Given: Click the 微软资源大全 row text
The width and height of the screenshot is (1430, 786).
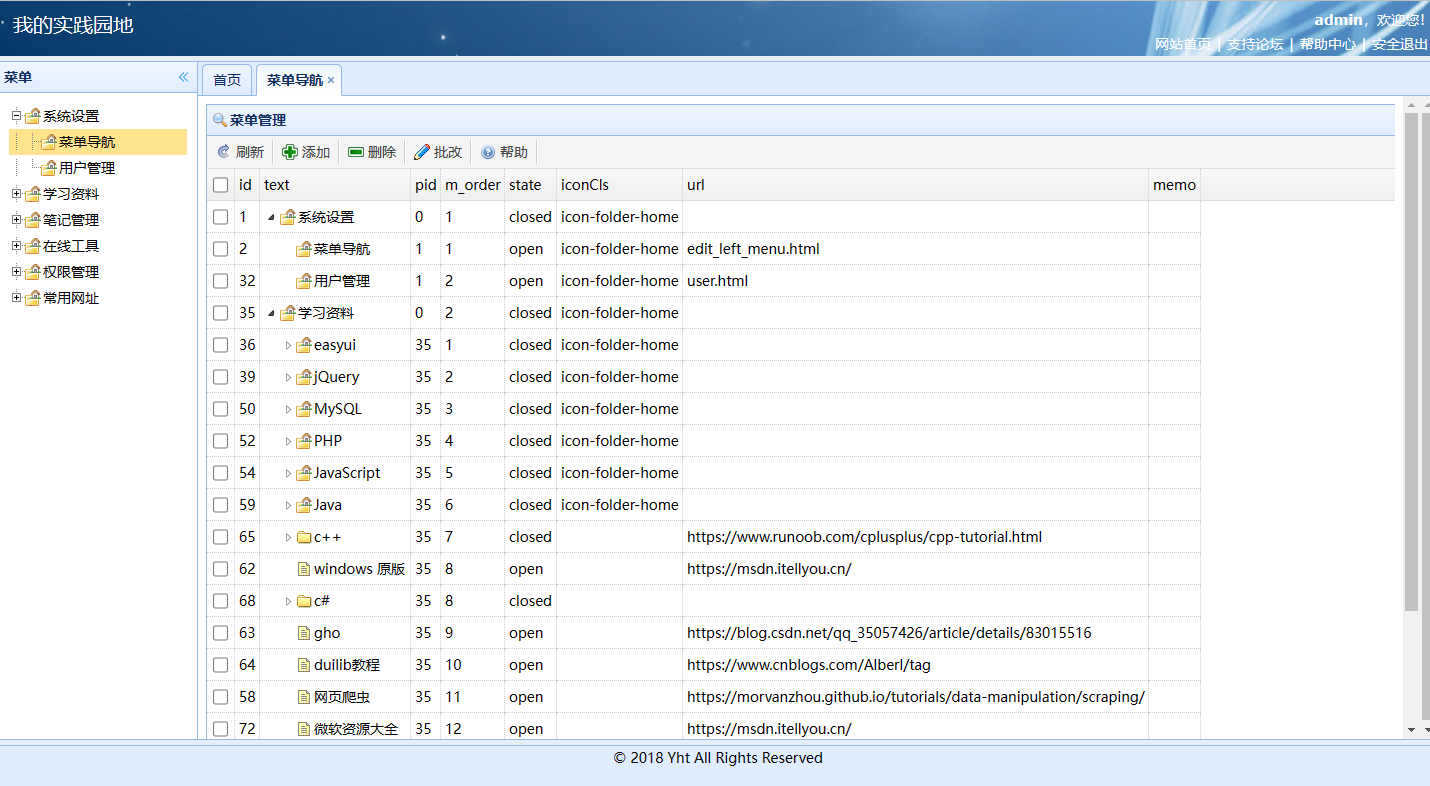Looking at the screenshot, I should pos(356,729).
